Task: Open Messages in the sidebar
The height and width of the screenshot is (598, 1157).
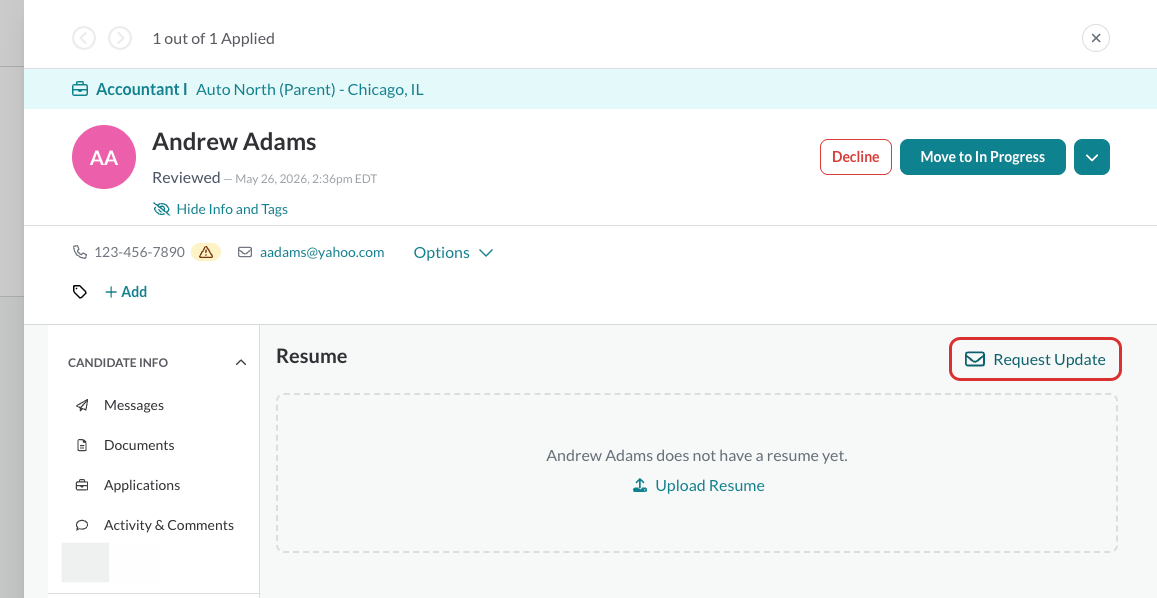Action: pos(134,405)
